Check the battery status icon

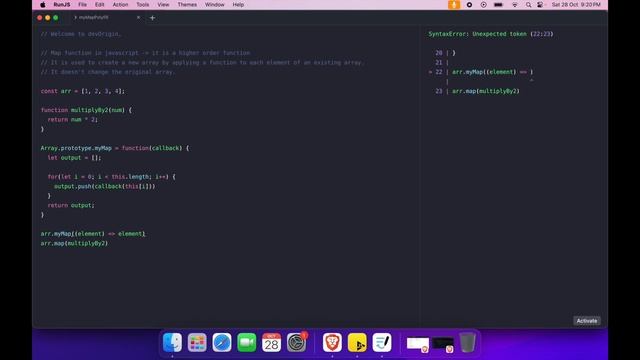click(x=498, y=5)
